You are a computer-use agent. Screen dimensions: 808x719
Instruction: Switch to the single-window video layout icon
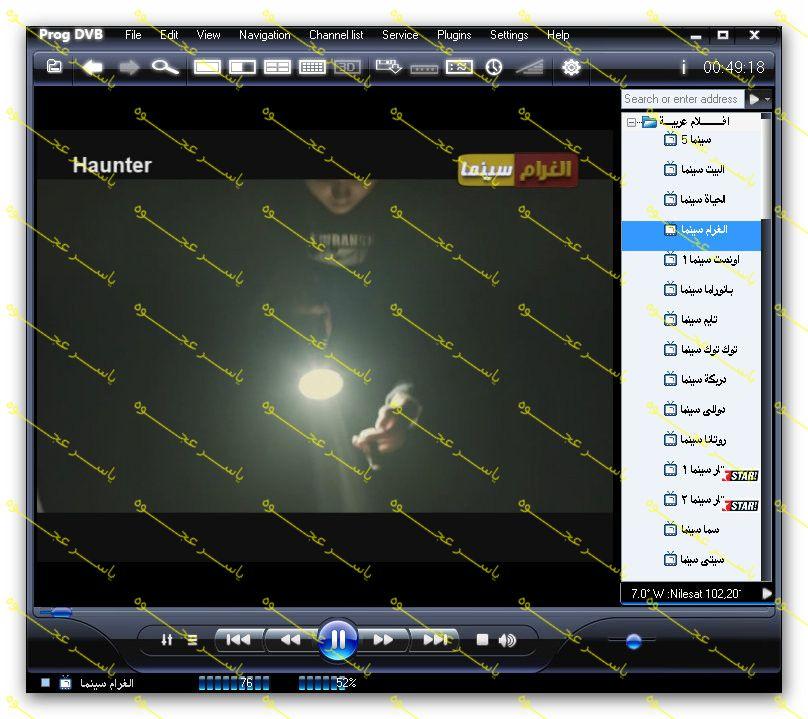coord(207,67)
